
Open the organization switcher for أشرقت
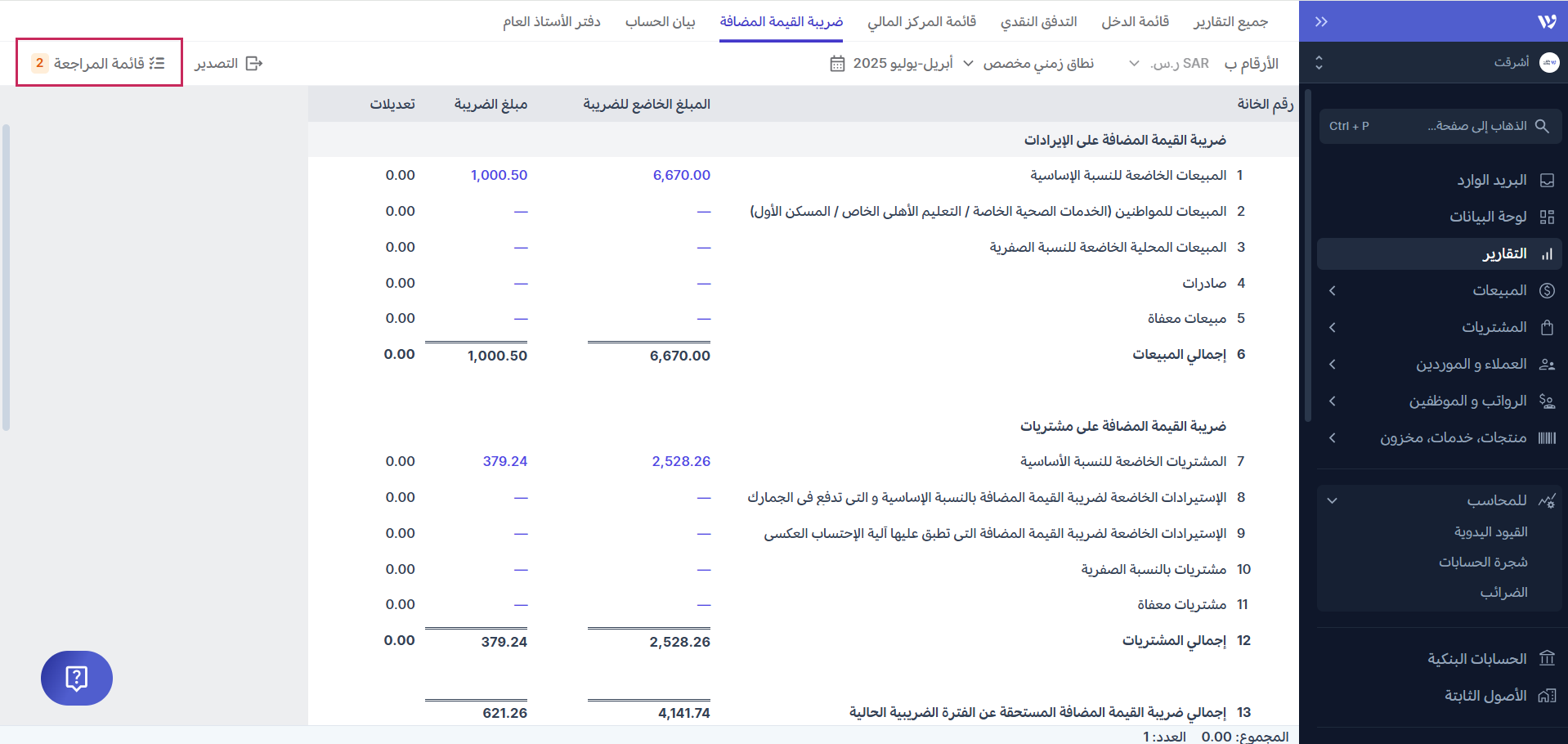click(x=1319, y=63)
